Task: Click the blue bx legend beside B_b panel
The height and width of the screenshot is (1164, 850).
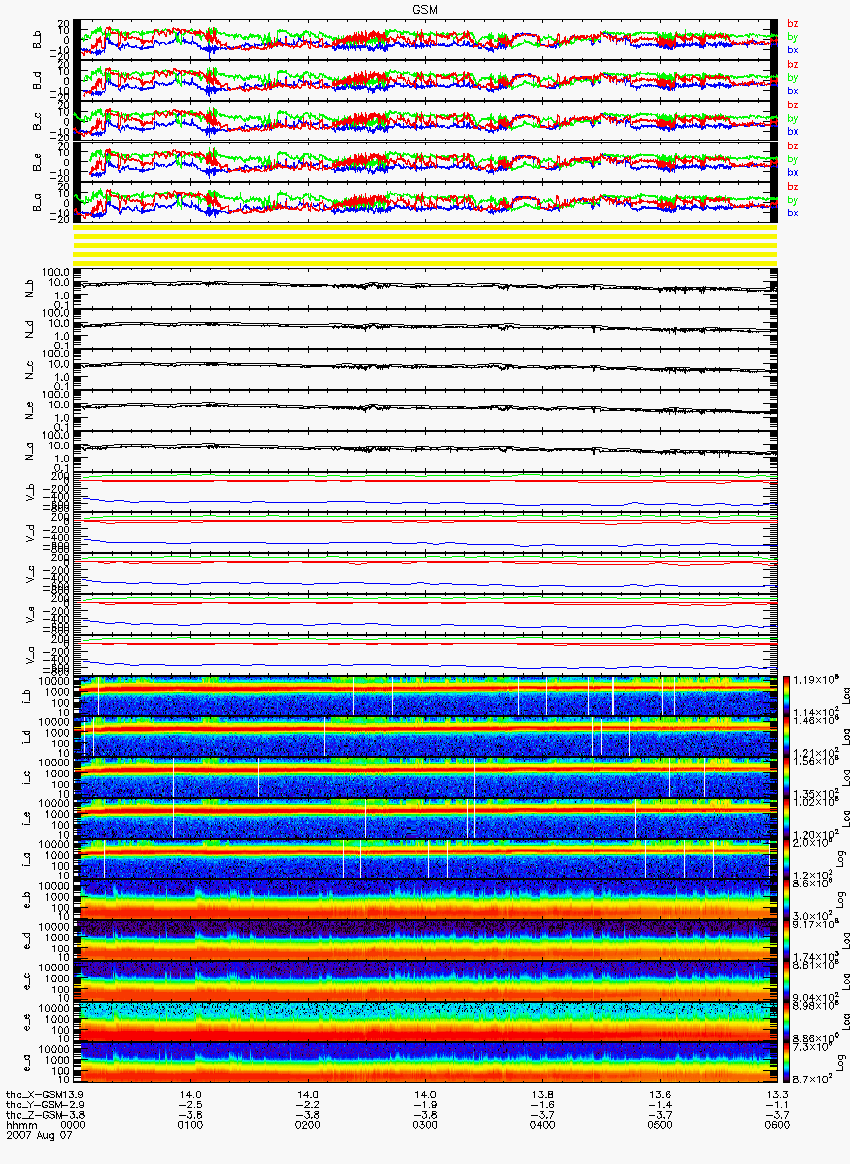Action: pyautogui.click(x=792, y=50)
